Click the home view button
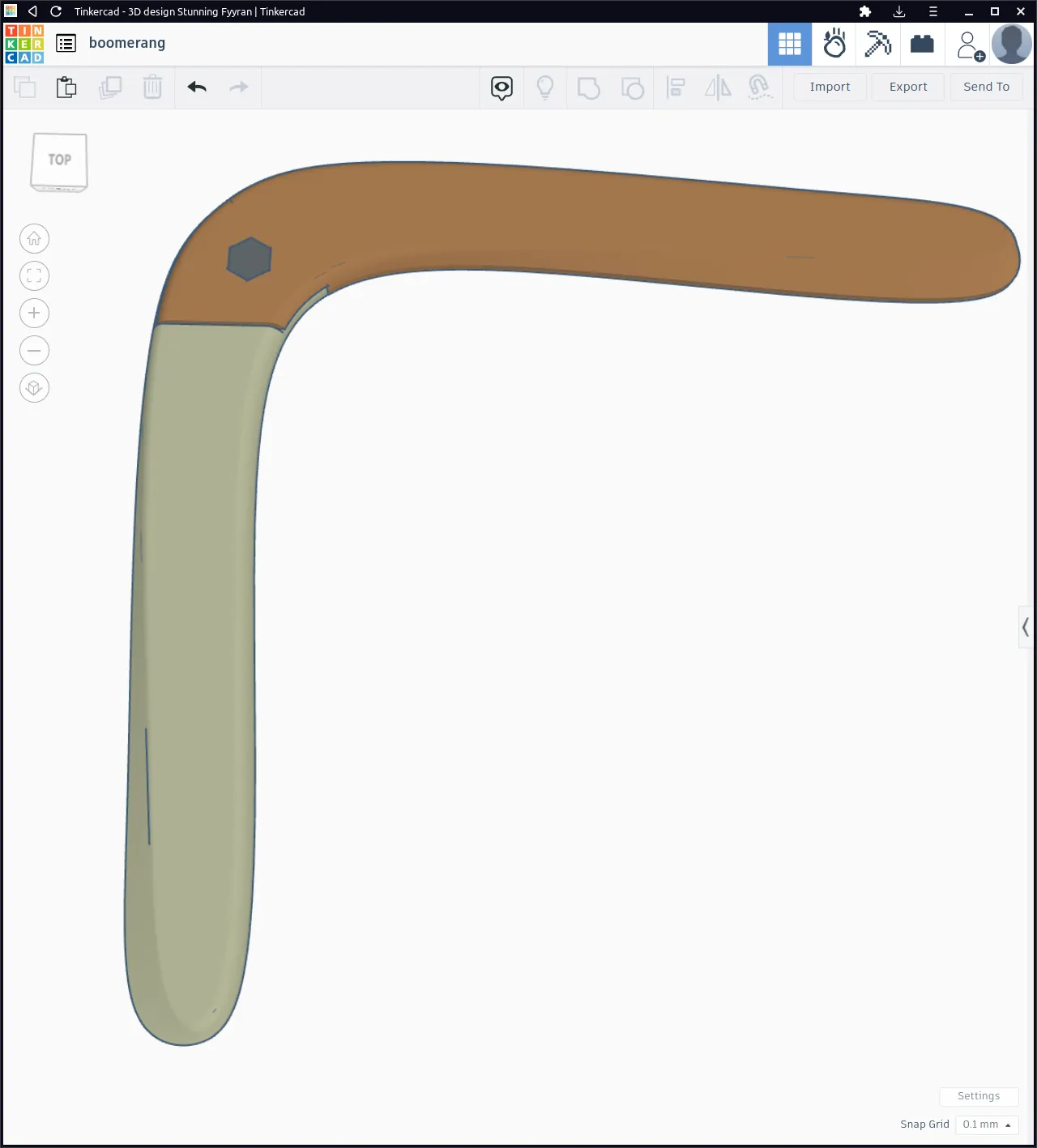This screenshot has height=1148, width=1037. point(34,239)
